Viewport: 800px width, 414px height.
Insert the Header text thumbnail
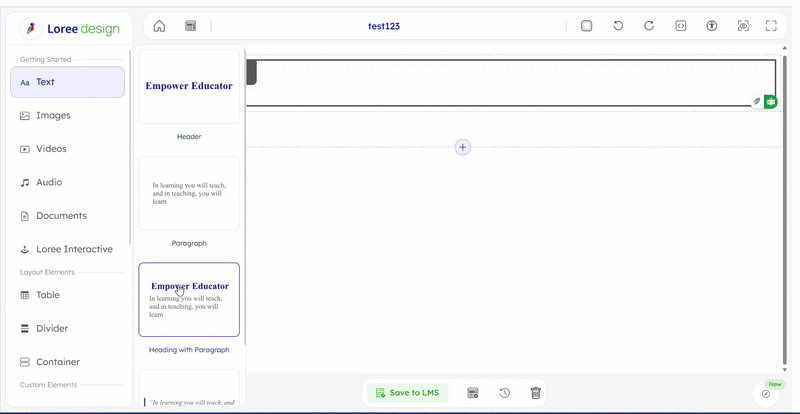pyautogui.click(x=189, y=86)
